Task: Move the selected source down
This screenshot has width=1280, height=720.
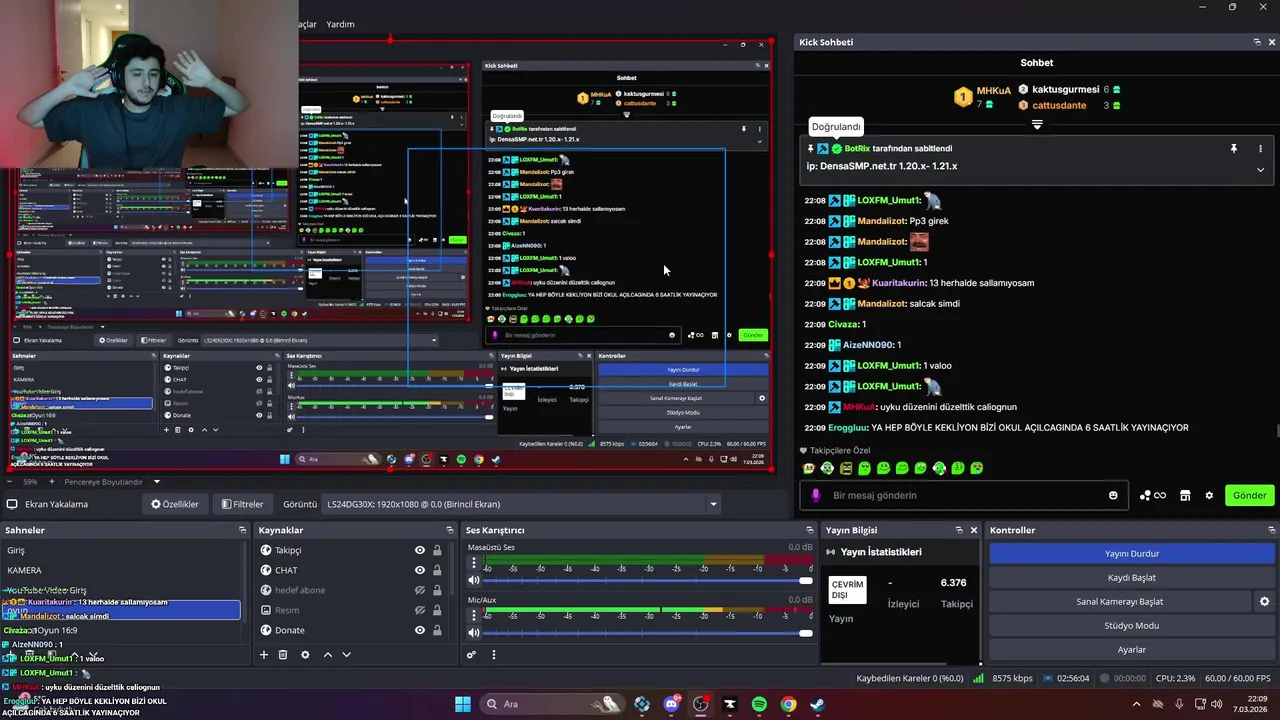Action: pyautogui.click(x=347, y=655)
